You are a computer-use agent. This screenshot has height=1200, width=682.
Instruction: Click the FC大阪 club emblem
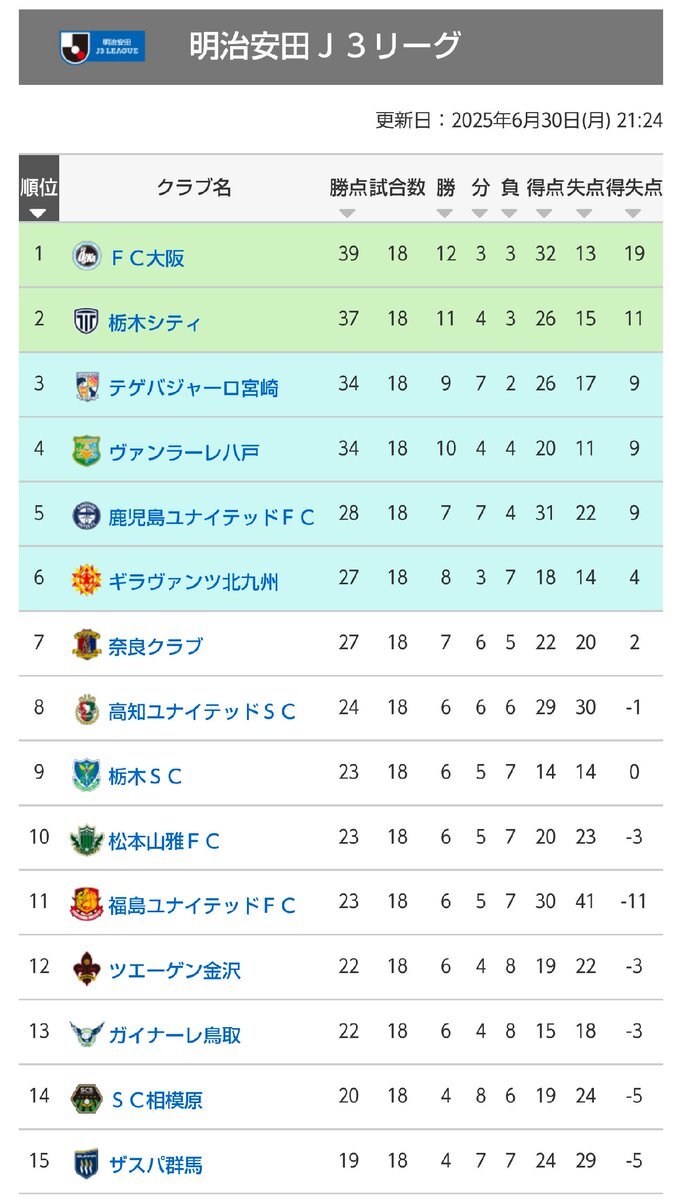tap(87, 256)
